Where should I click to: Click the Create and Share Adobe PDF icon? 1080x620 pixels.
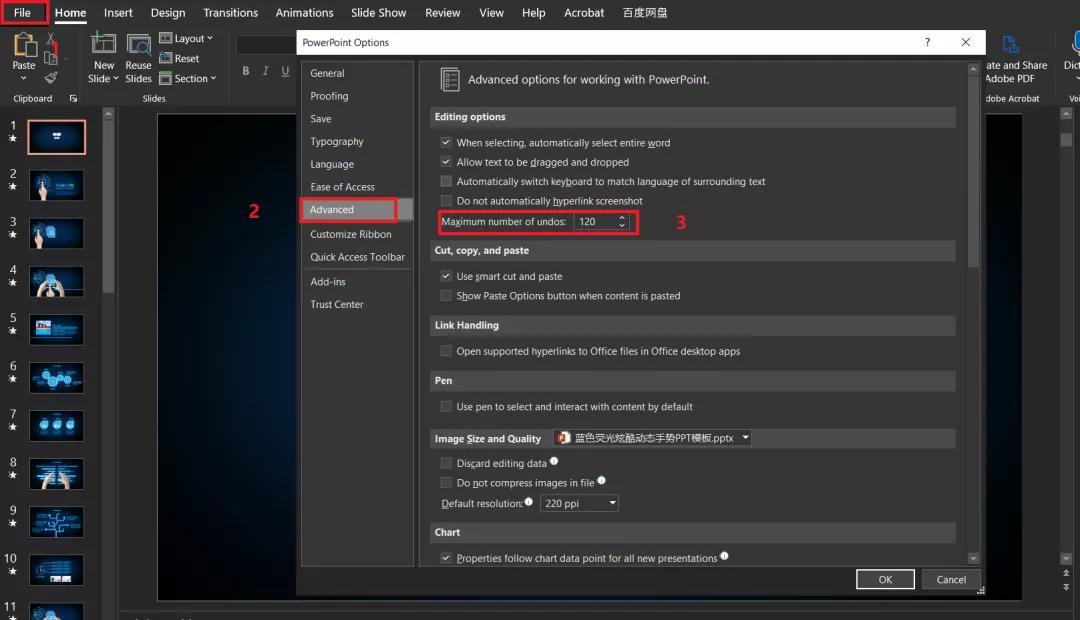pyautogui.click(x=1010, y=44)
